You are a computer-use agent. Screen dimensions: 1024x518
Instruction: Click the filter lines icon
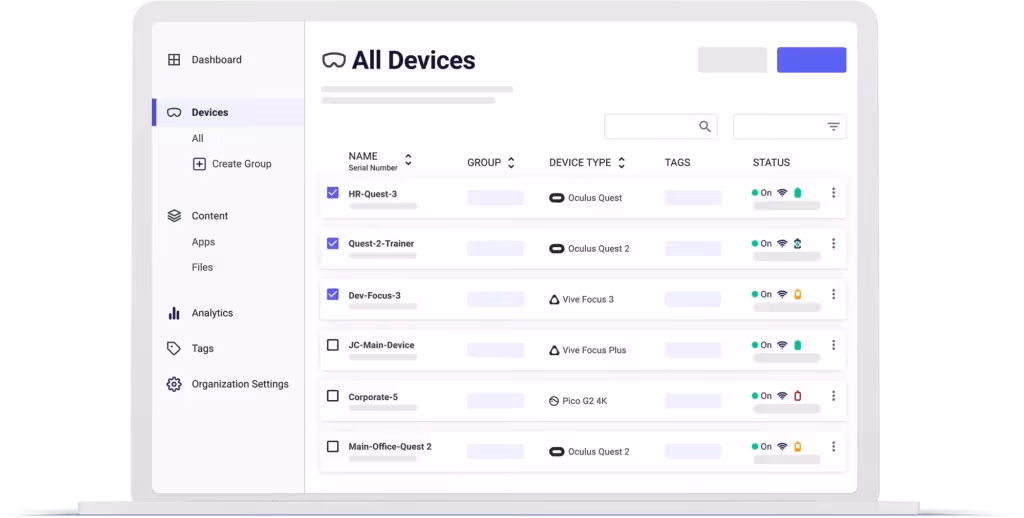[833, 127]
